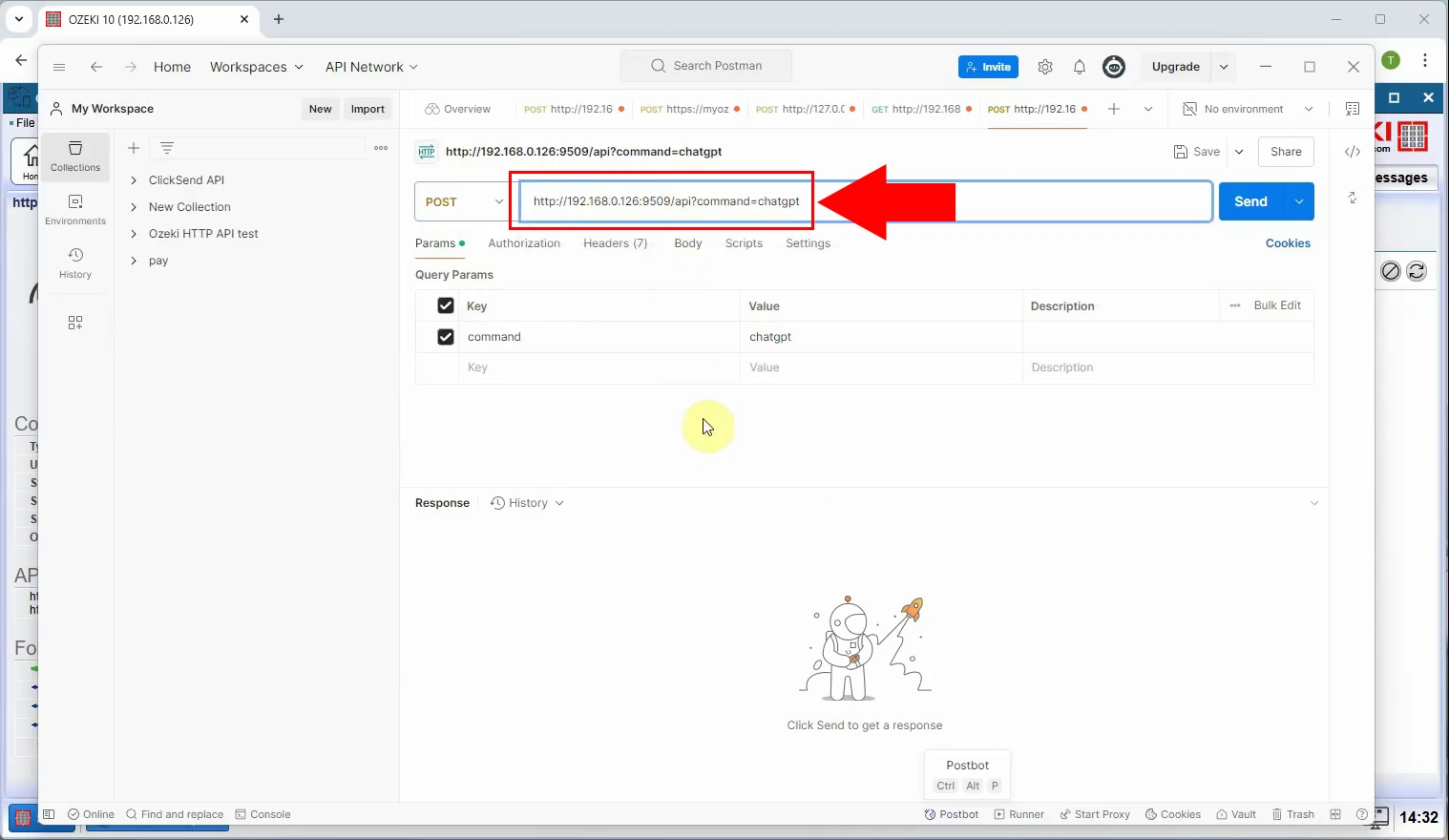Uncheck the command parameter checkbox

click(x=446, y=337)
